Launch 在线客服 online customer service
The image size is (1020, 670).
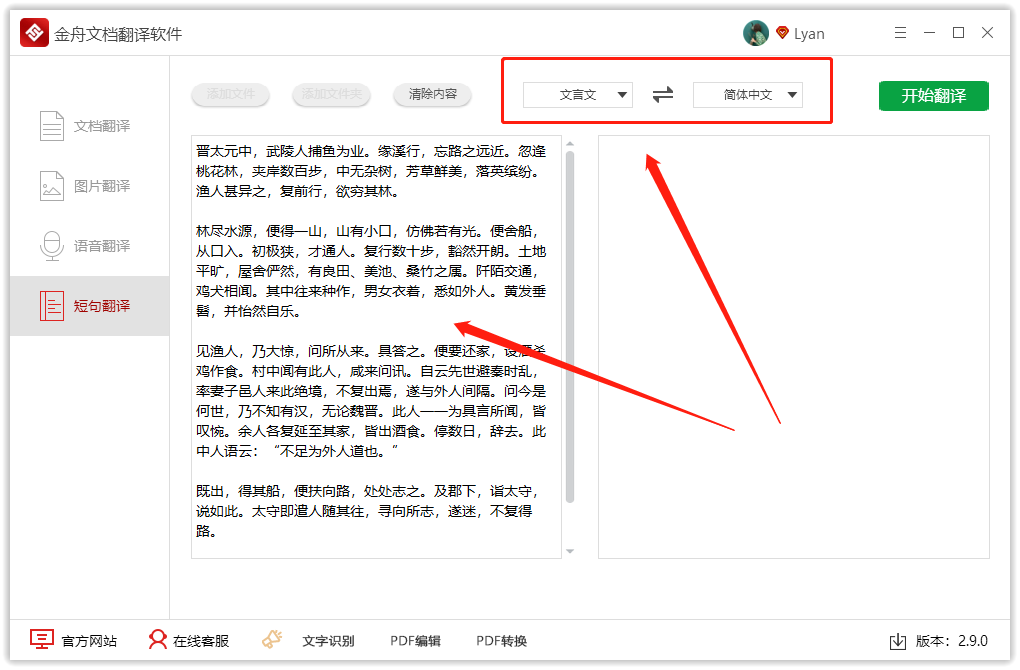157,640
